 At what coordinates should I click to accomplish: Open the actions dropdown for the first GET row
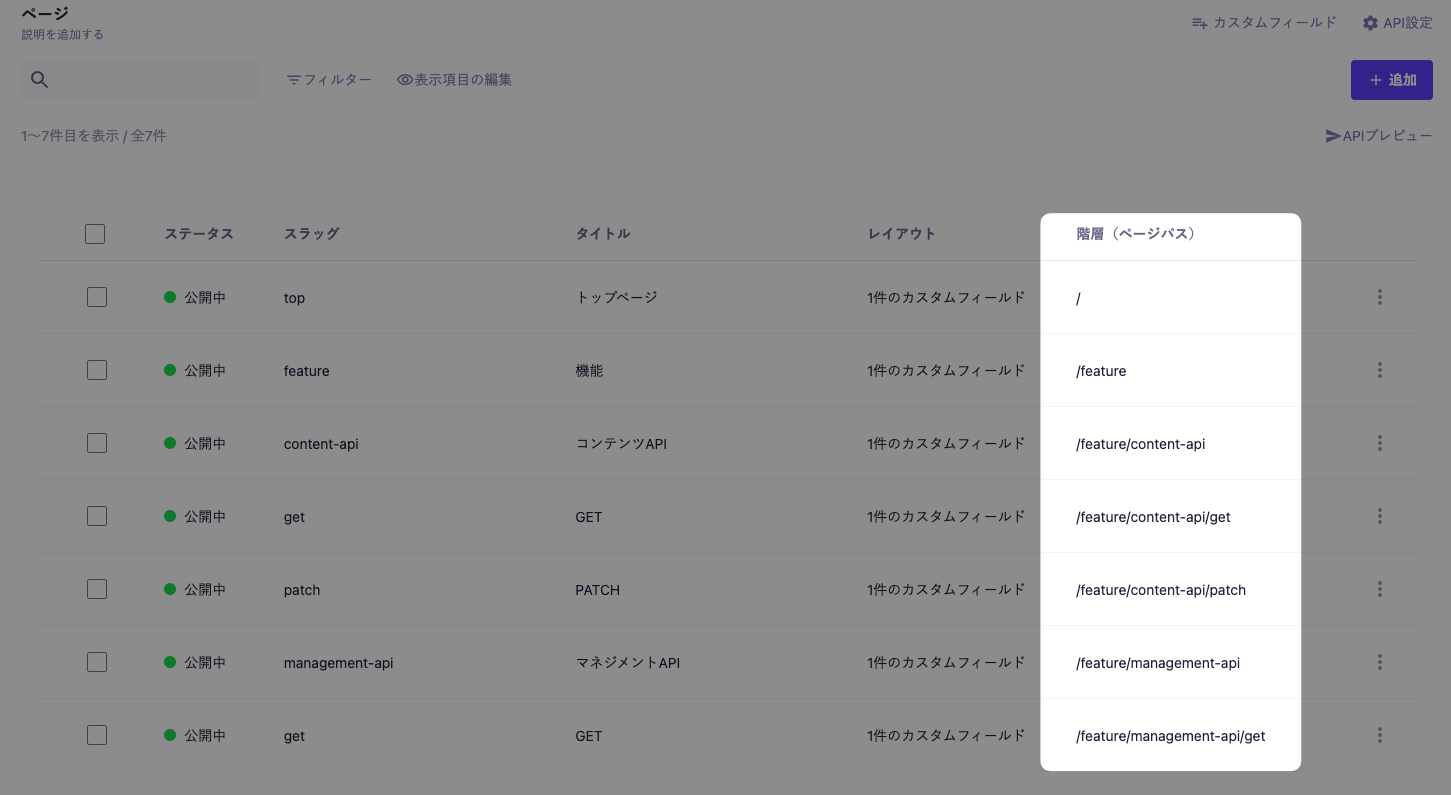pos(1379,515)
